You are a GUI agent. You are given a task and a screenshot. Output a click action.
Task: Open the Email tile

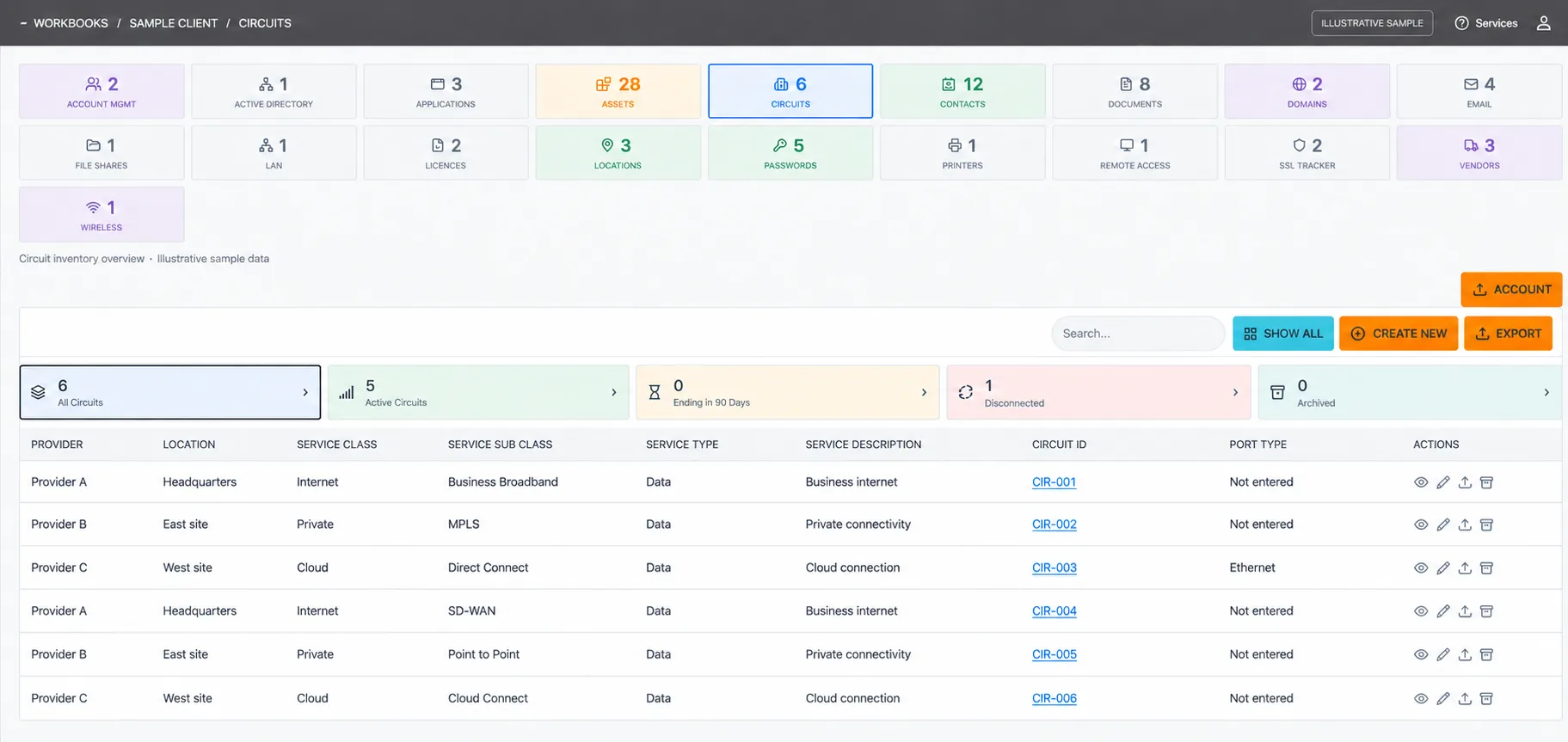coord(1479,91)
